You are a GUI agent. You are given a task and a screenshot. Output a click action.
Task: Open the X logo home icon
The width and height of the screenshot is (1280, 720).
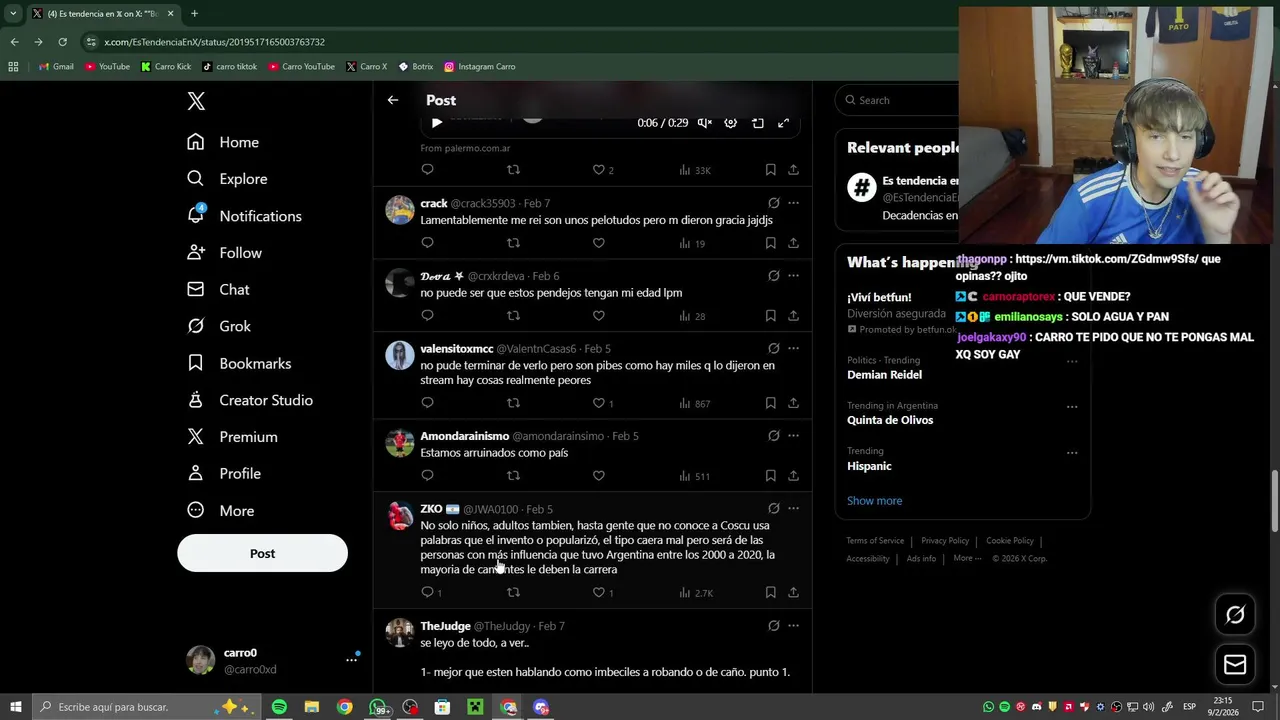196,101
